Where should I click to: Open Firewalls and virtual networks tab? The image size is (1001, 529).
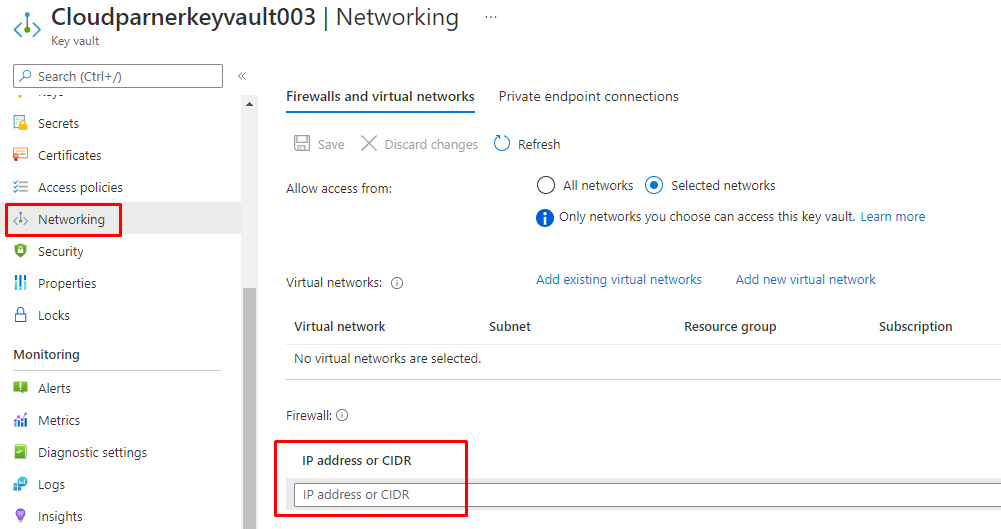coord(380,96)
